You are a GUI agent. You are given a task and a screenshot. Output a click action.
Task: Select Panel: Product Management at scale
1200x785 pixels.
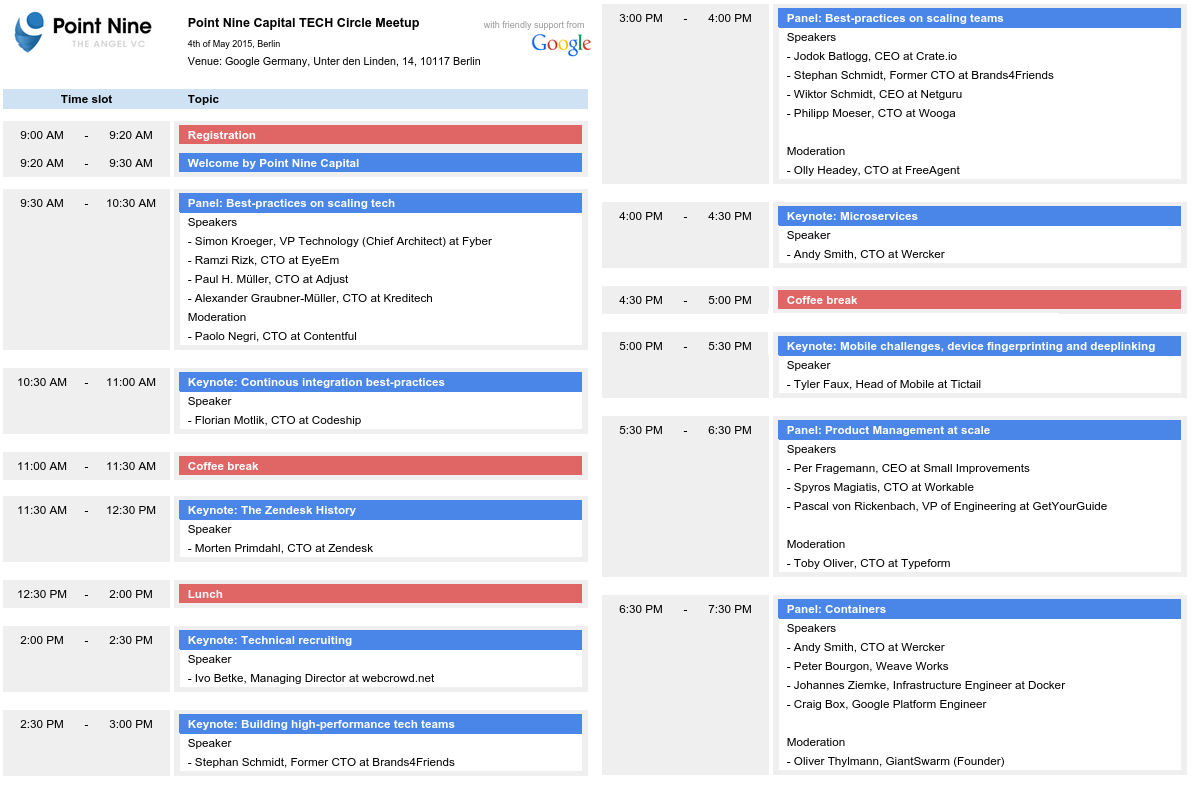[x=979, y=430]
